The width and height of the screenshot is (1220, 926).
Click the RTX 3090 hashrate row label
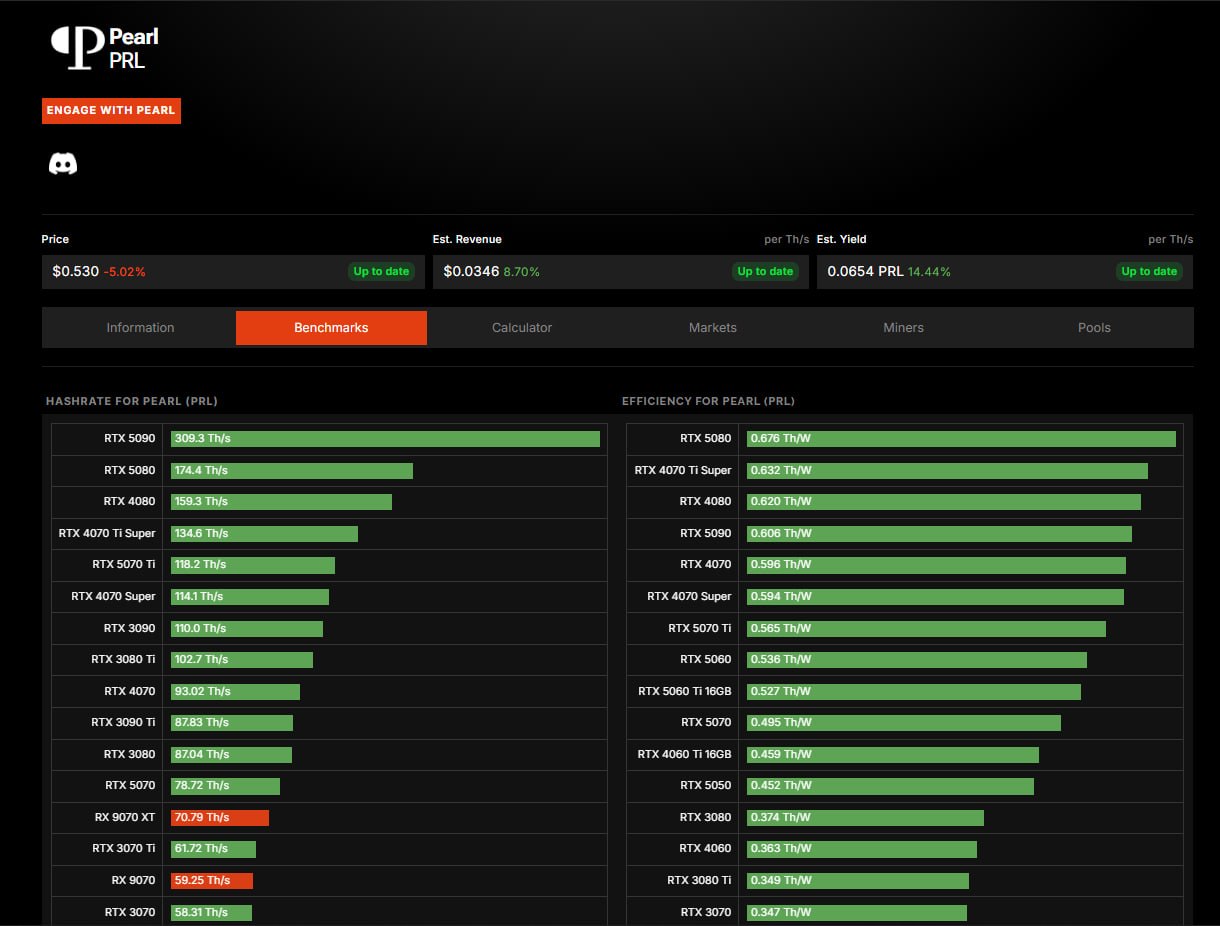point(130,628)
